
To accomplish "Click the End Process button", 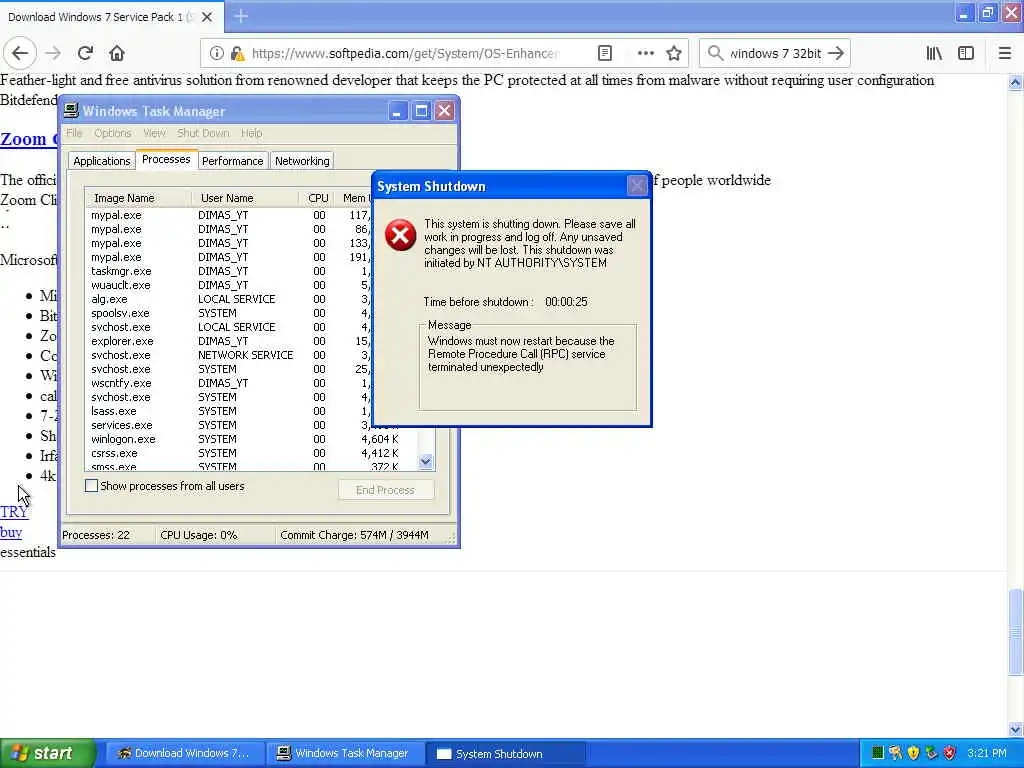I will click(385, 490).
